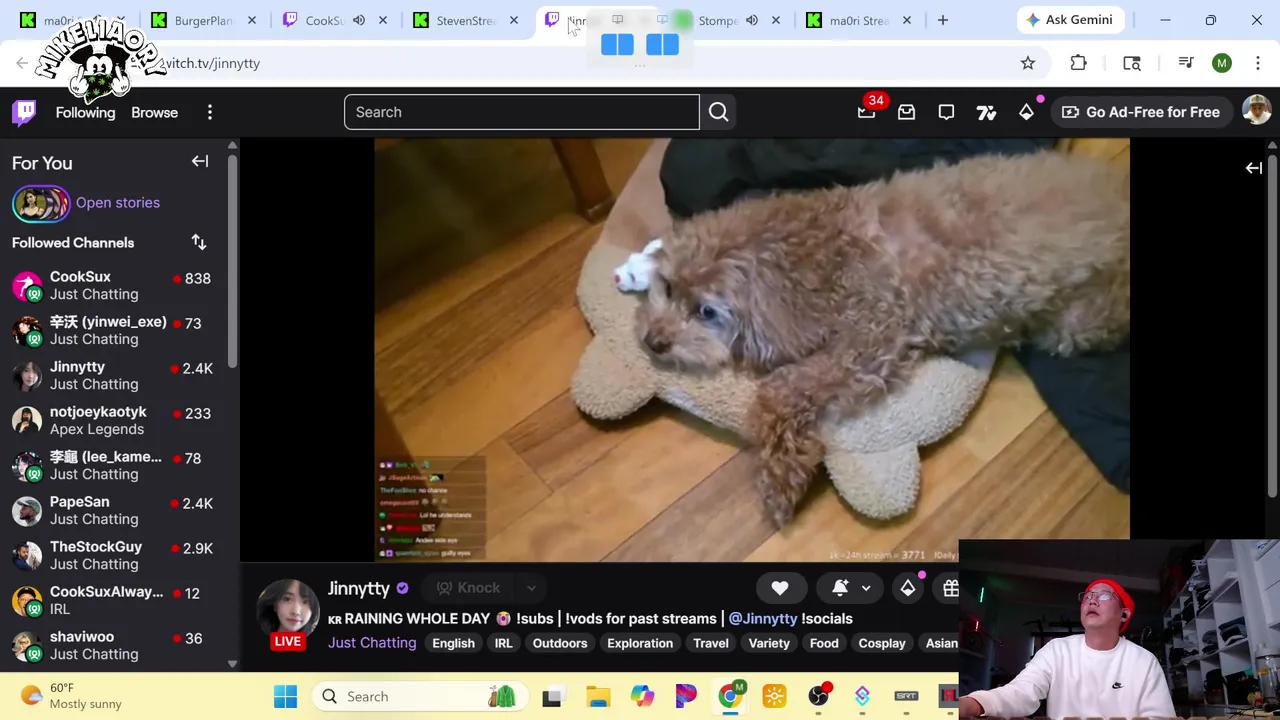Open File Explorer from the taskbar
The height and width of the screenshot is (720, 1280).
pos(598,696)
